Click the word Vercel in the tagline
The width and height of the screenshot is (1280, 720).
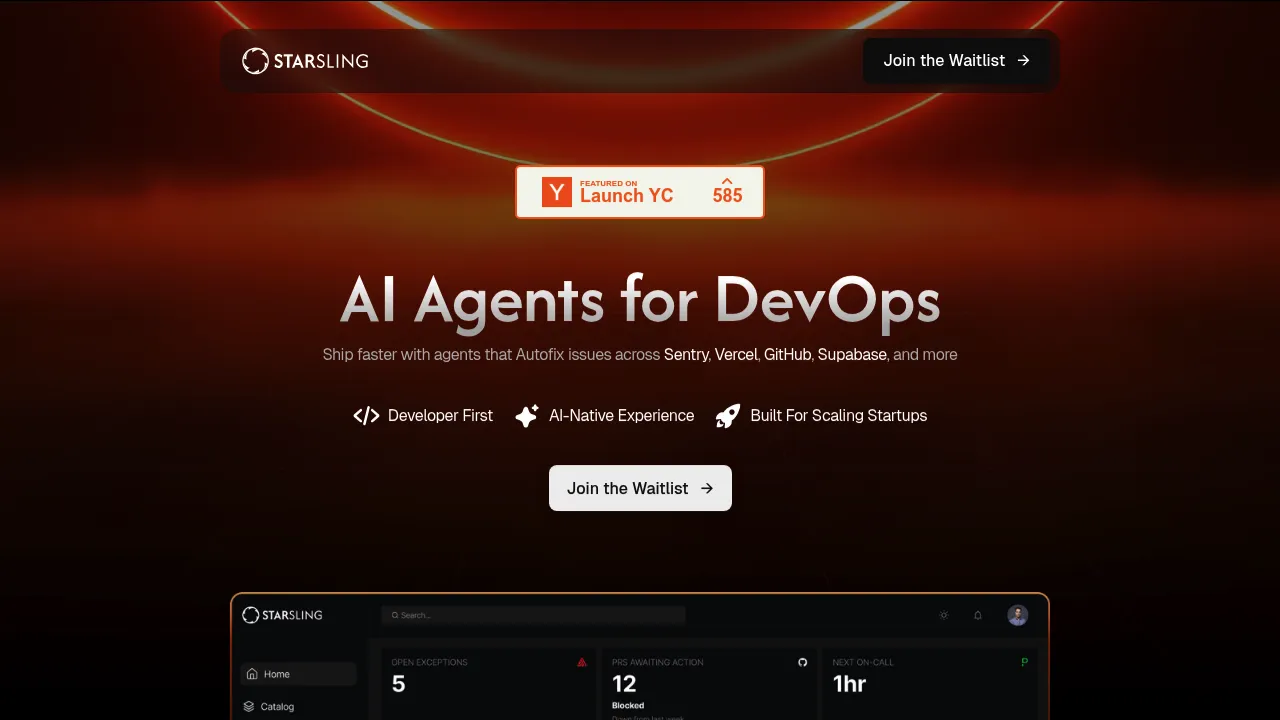pyautogui.click(x=736, y=355)
